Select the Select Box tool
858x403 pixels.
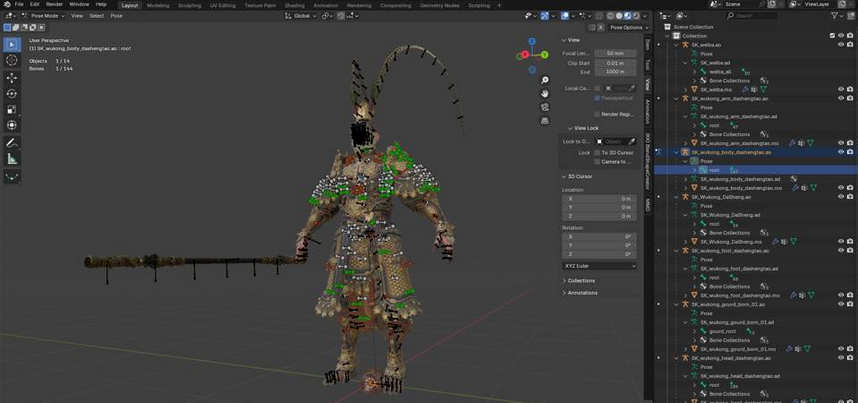coord(12,45)
